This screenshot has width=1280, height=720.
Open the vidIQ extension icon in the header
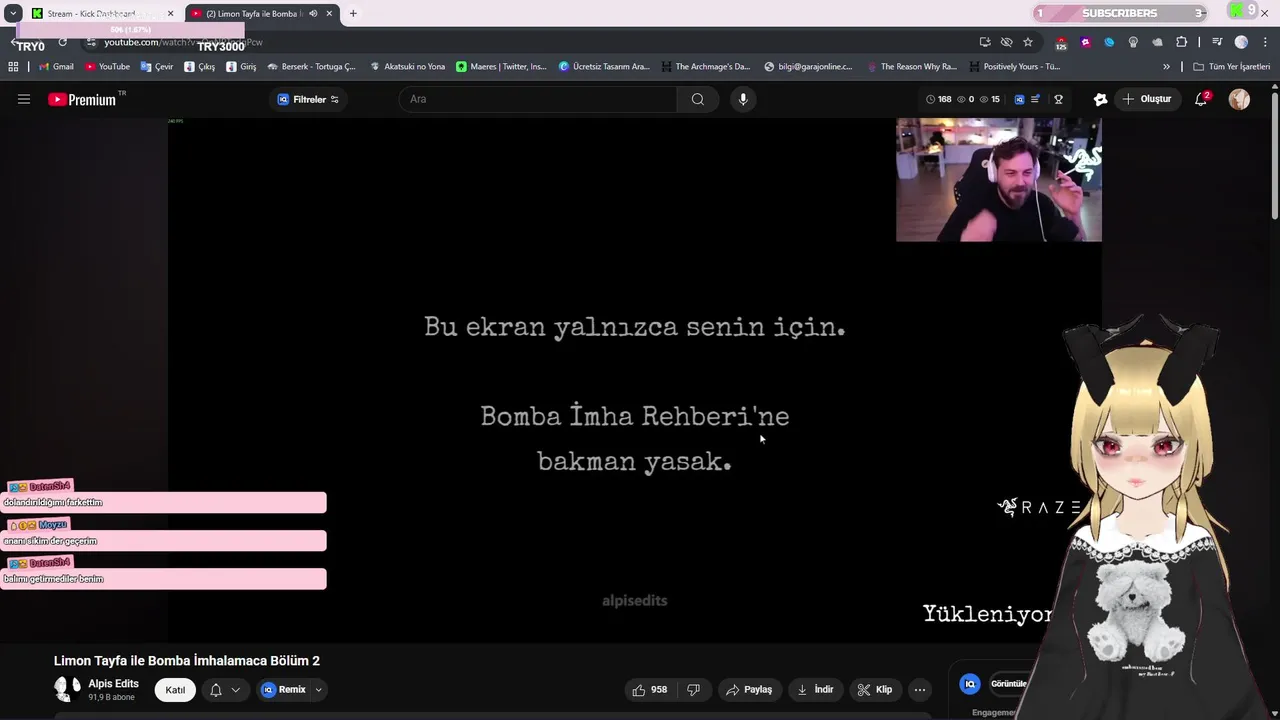(x=1019, y=99)
